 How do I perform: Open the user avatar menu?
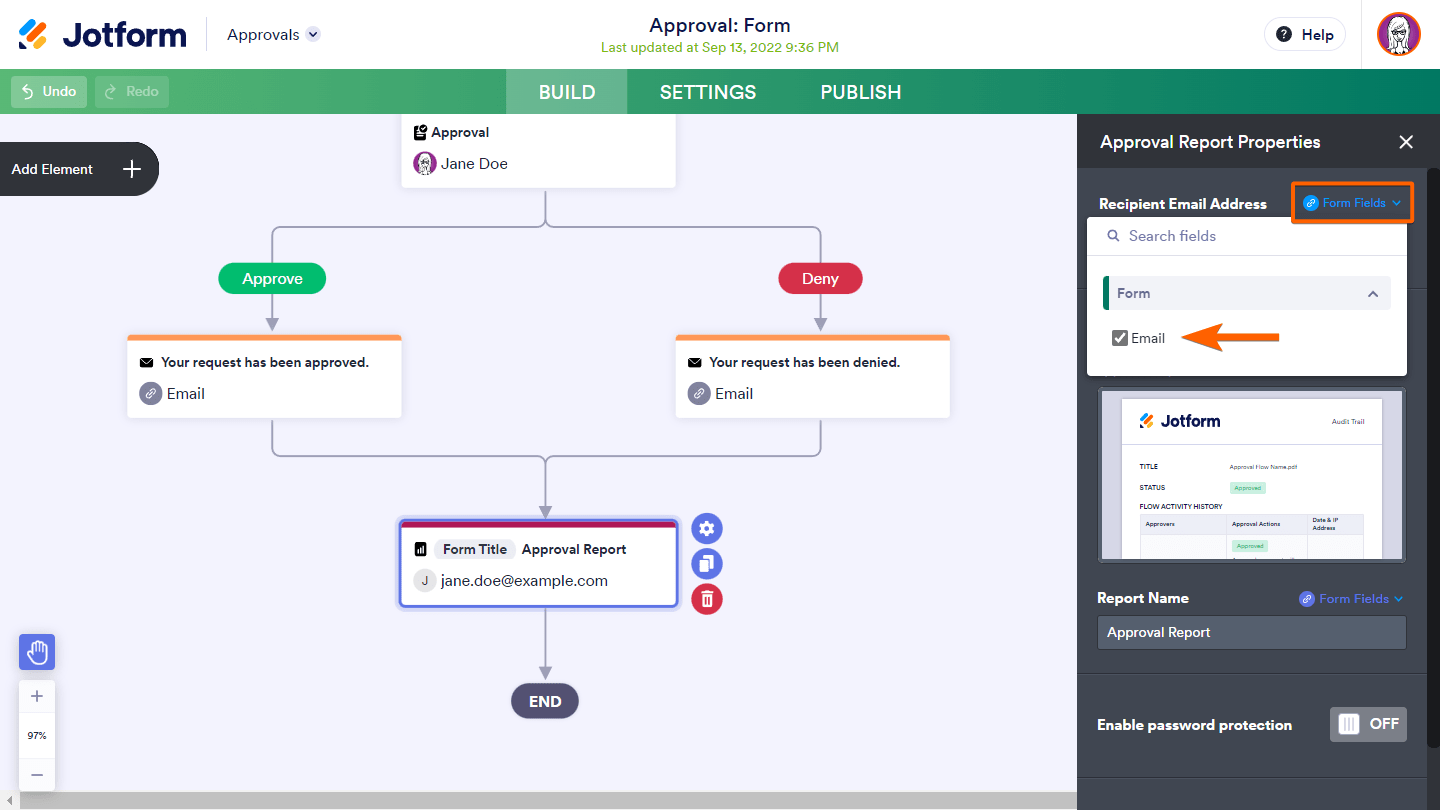(x=1398, y=34)
